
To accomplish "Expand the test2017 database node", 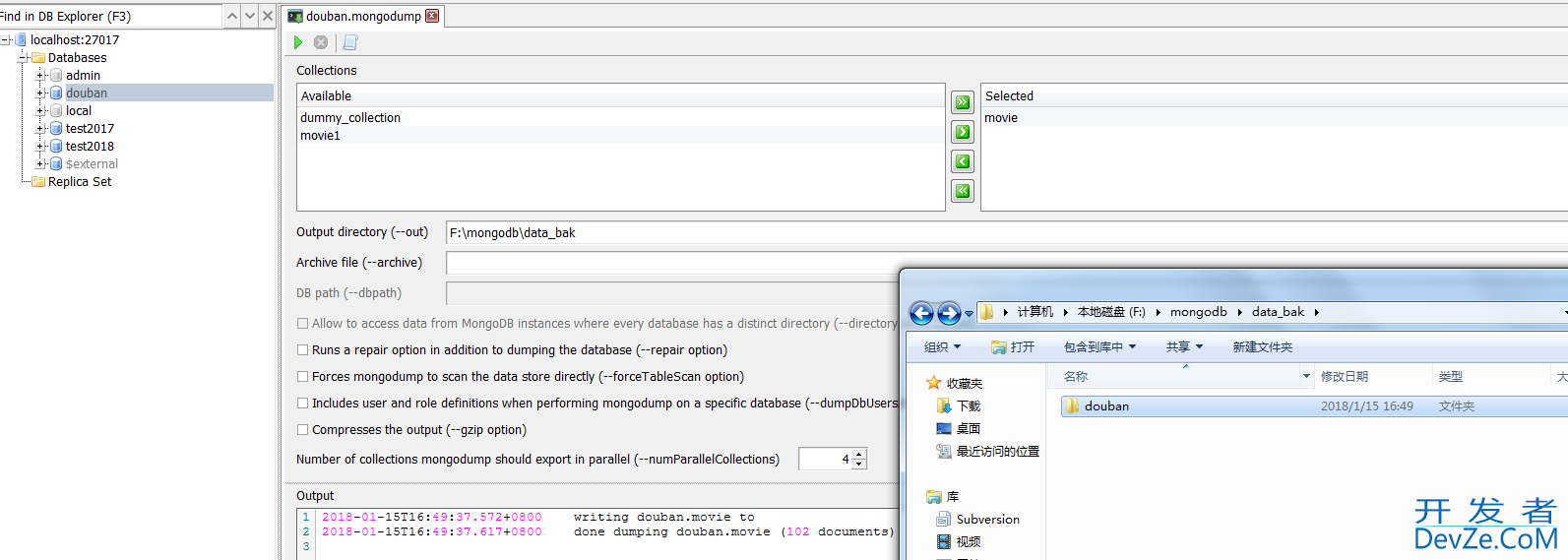I will point(41,128).
